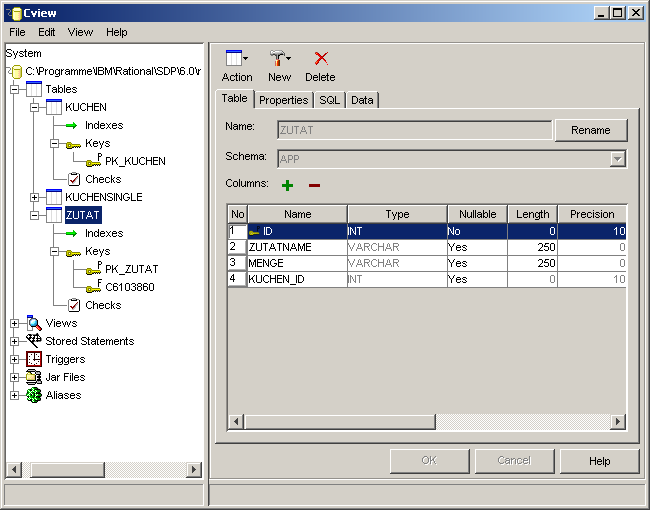Screen dimensions: 650x510
Task: Collapse the ZUTAT table node
Action: [x=34, y=215]
